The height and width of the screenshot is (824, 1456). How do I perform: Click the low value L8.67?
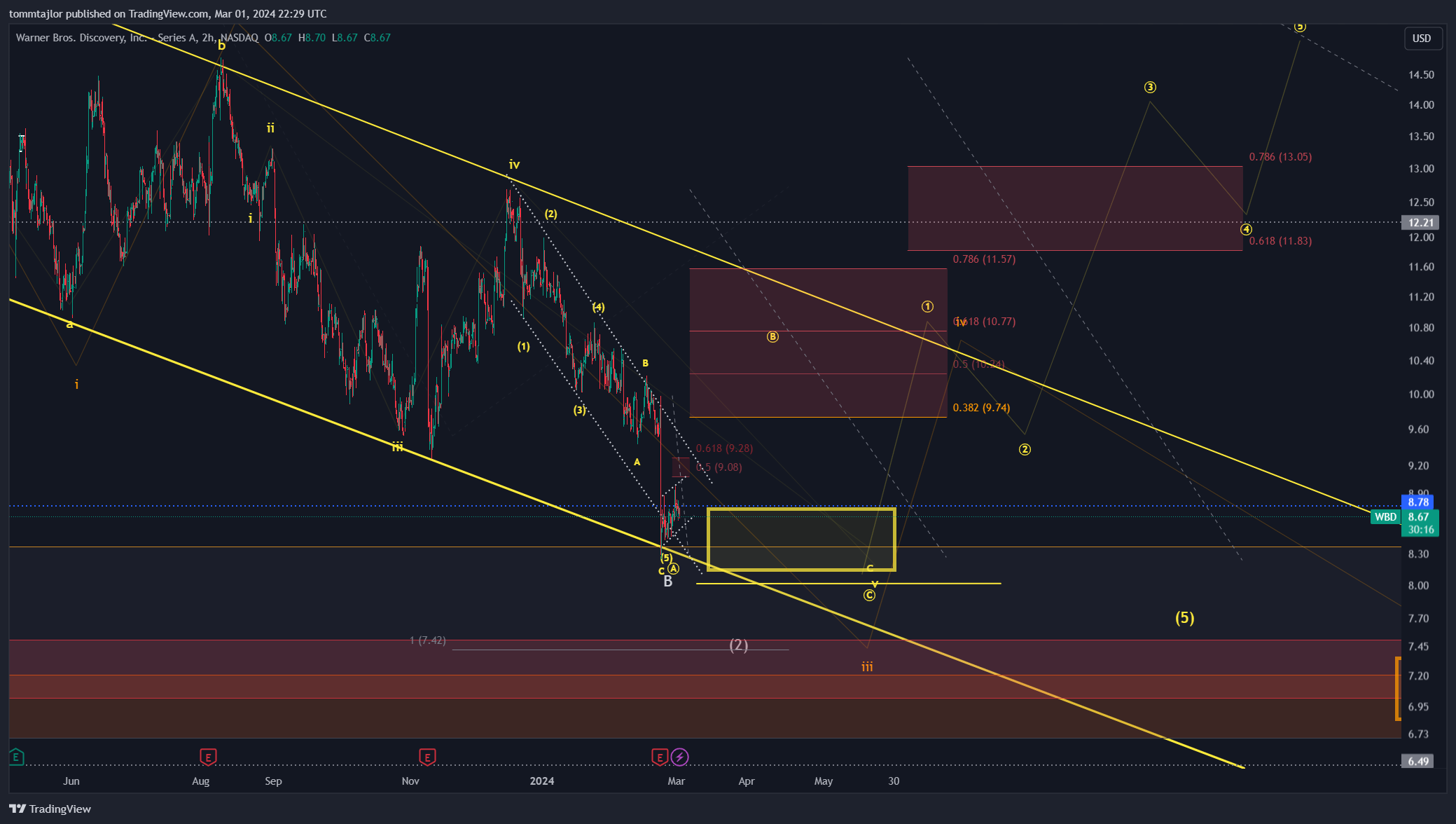(345, 38)
